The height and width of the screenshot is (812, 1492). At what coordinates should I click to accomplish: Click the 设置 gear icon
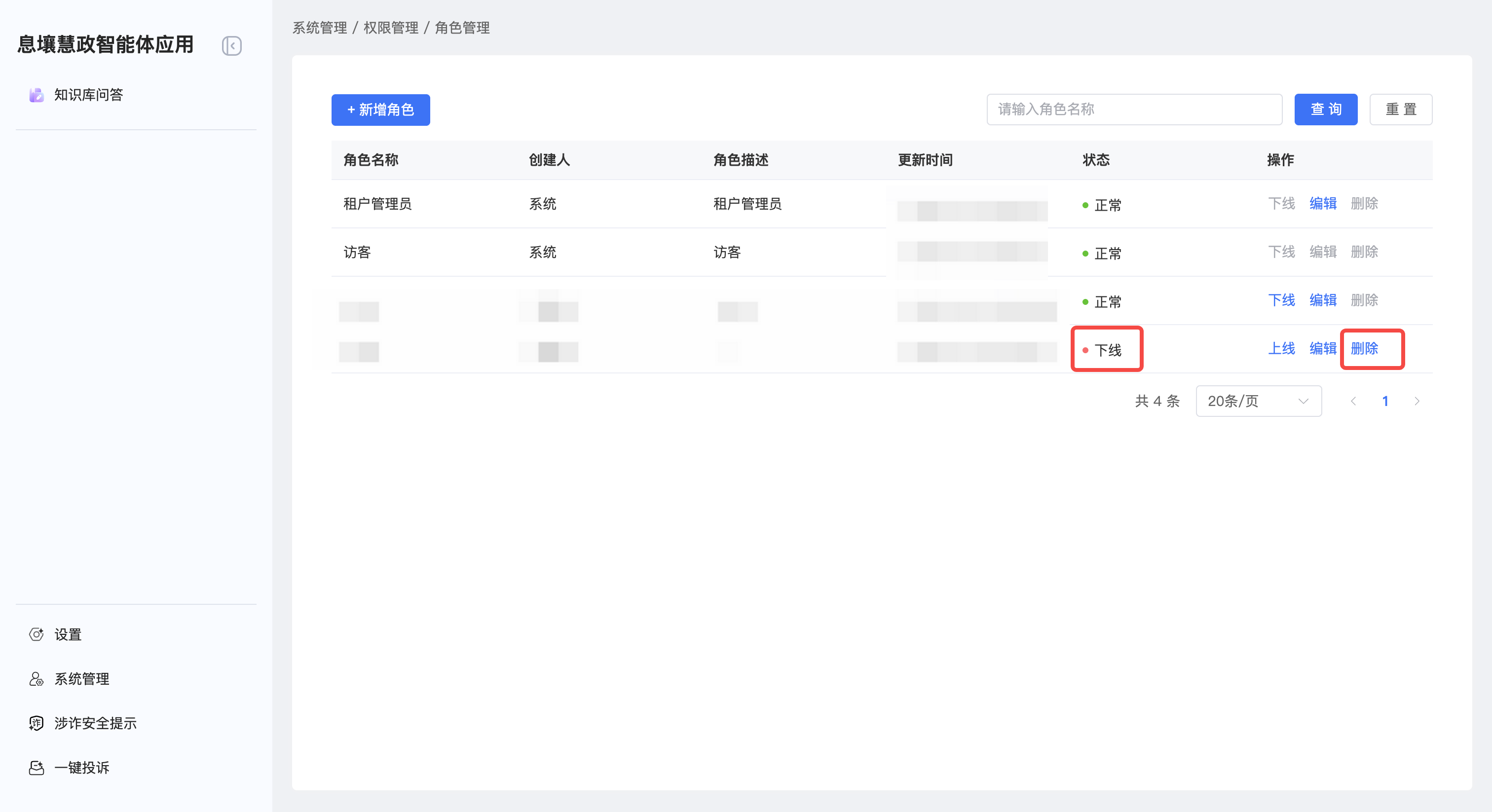tap(37, 634)
